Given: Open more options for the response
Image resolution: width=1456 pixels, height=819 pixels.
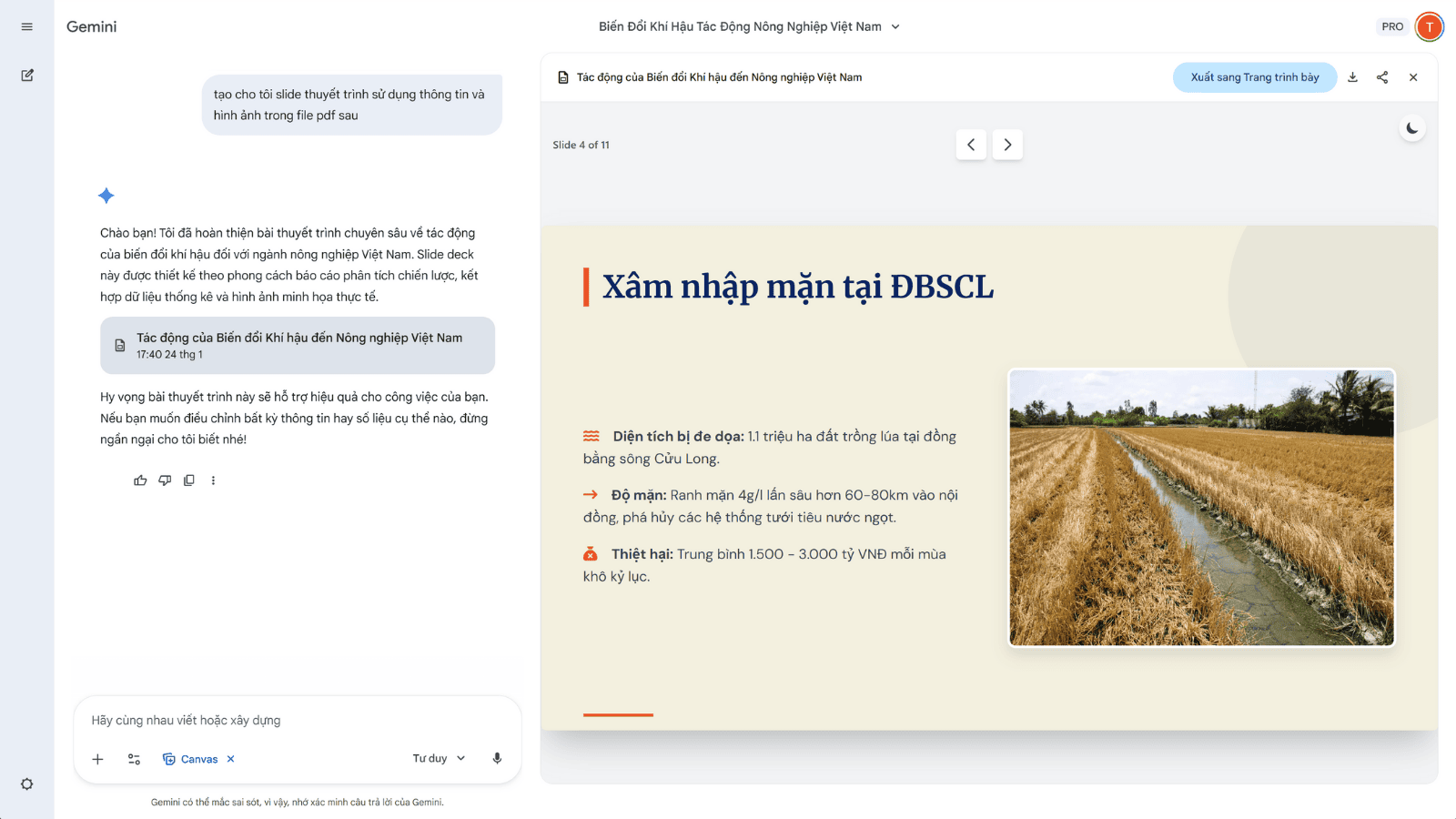Looking at the screenshot, I should tap(213, 480).
